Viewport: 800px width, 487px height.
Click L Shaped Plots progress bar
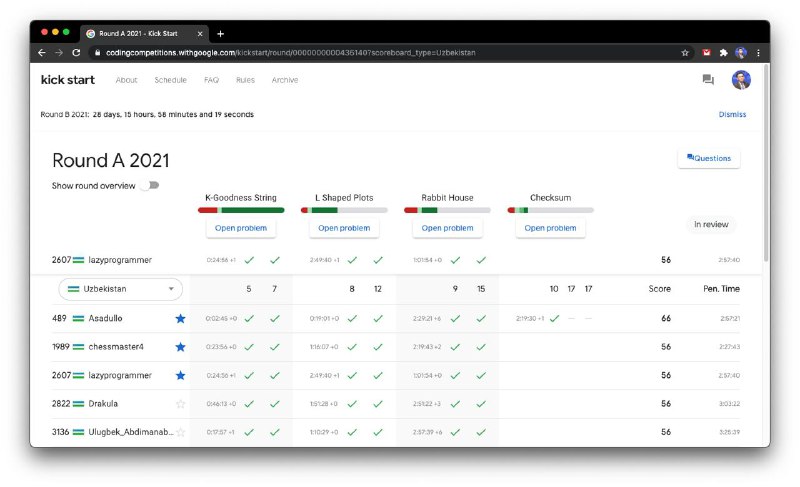point(344,210)
